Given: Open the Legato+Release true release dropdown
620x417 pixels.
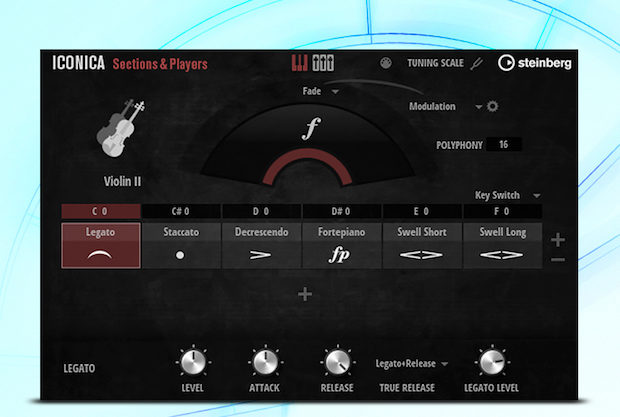Looking at the screenshot, I should click(411, 364).
